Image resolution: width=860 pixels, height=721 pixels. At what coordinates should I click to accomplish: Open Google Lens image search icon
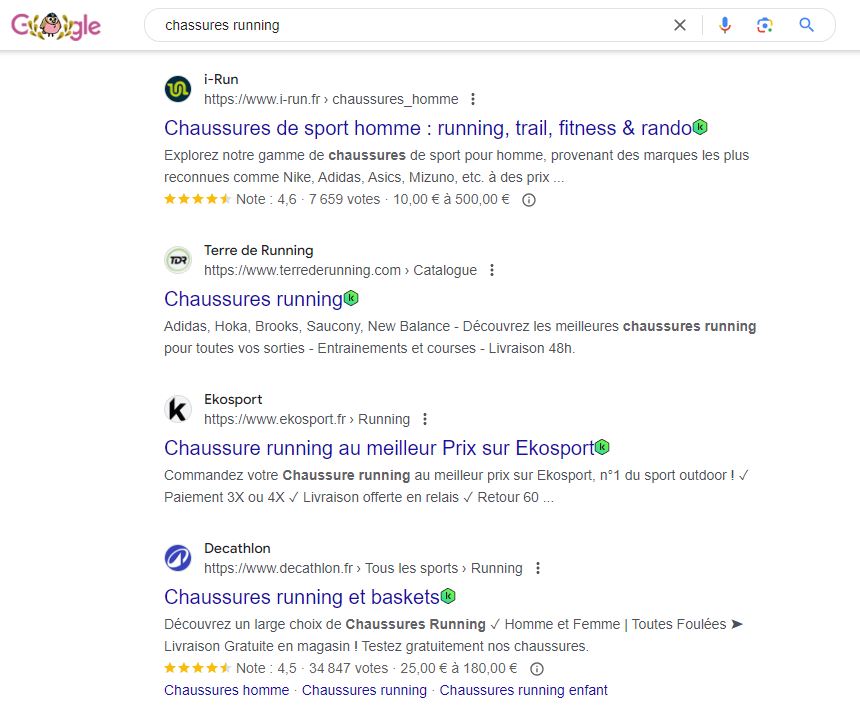tap(765, 25)
